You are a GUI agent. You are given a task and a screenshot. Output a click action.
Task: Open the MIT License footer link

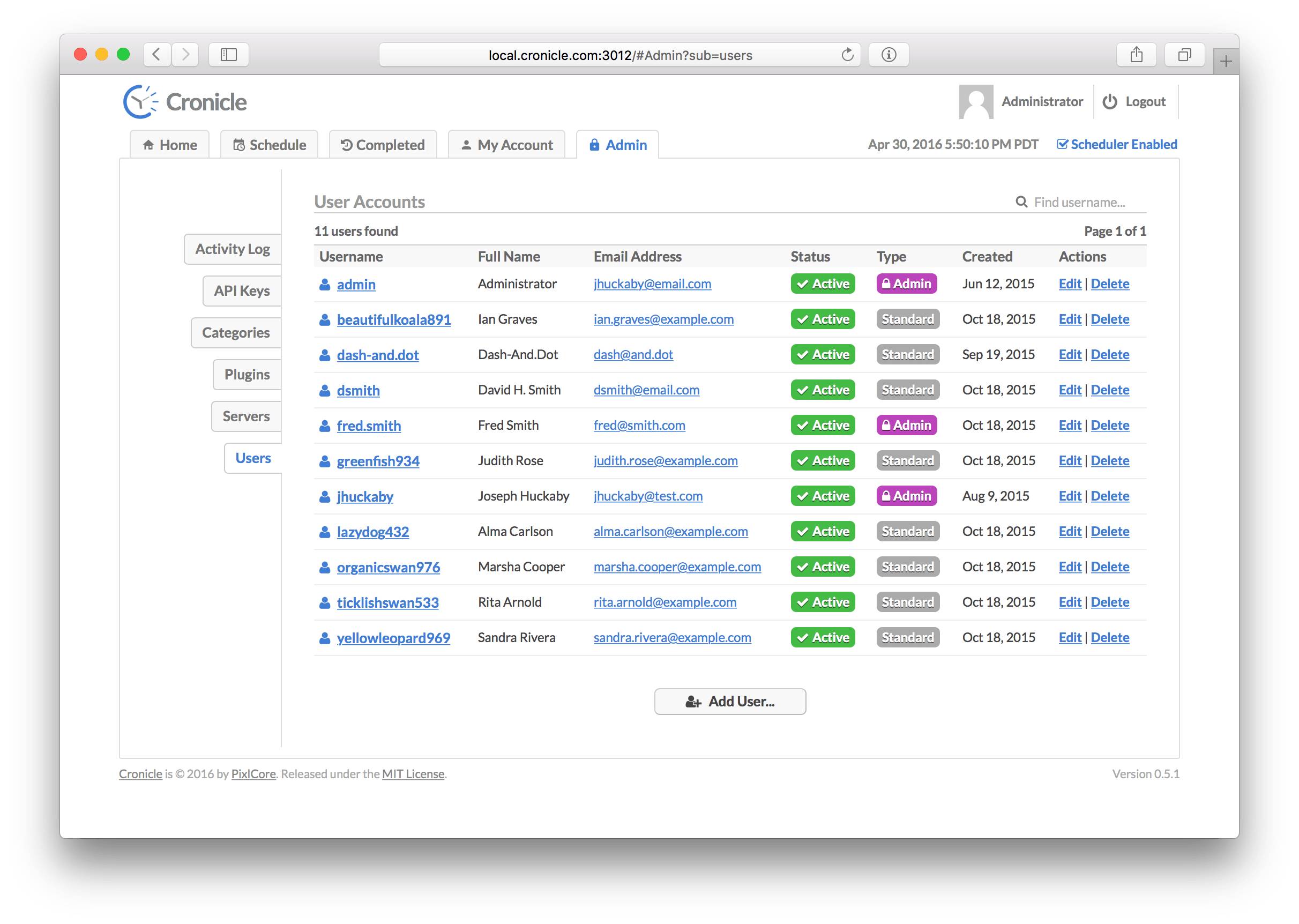click(413, 774)
